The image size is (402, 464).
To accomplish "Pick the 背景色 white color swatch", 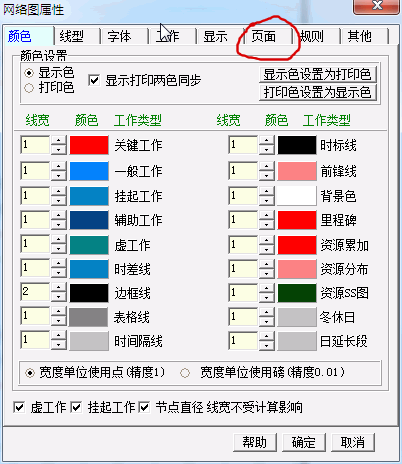I will point(297,196).
